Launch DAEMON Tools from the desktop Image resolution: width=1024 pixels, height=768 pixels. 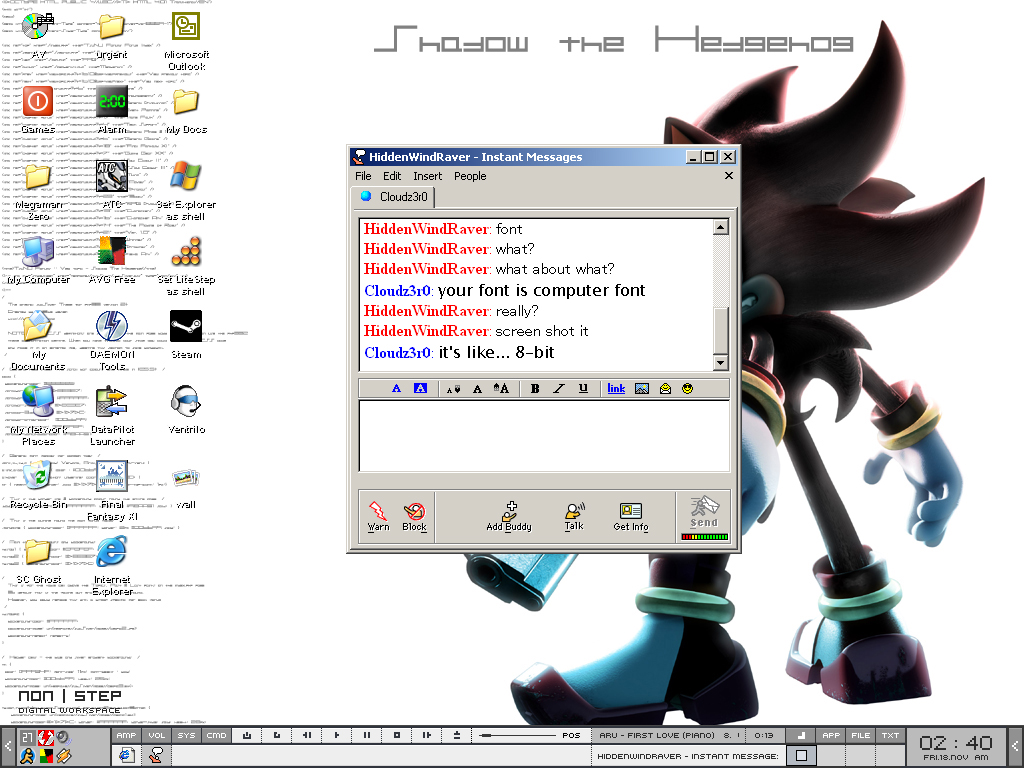pos(112,341)
